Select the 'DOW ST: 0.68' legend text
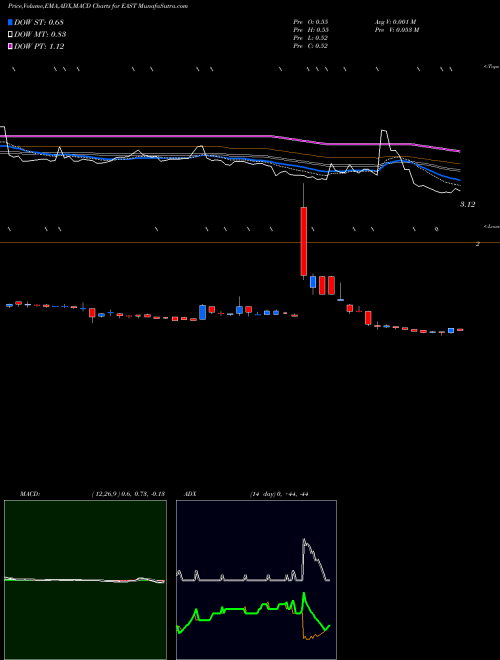Image resolution: width=500 pixels, height=660 pixels. pos(39,22)
